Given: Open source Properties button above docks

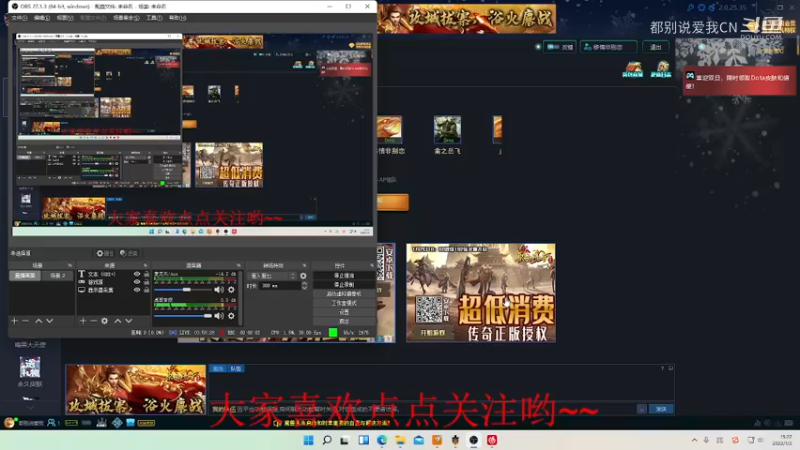Looking at the screenshot, I should pos(105,253).
